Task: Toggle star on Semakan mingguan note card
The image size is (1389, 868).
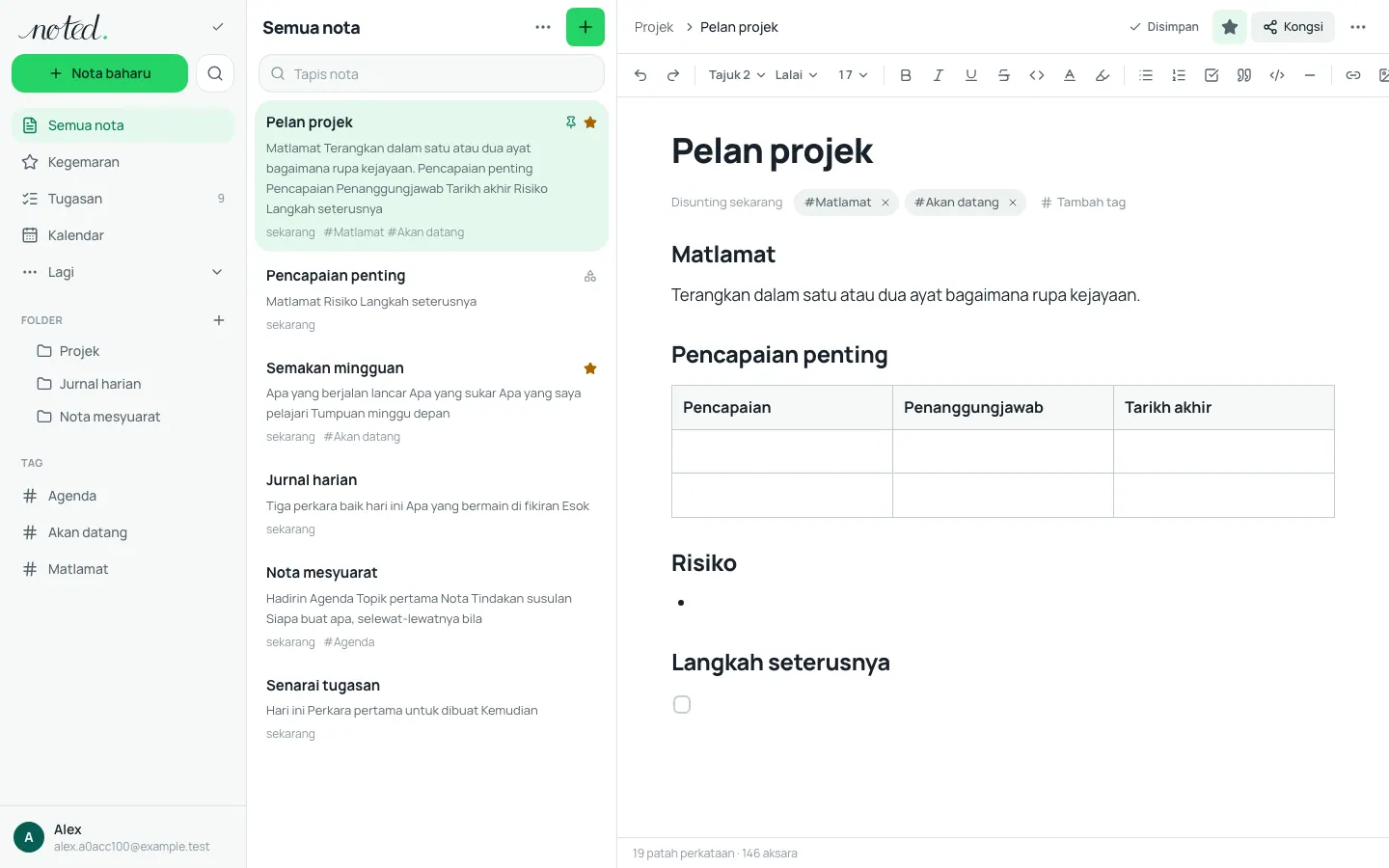Action: pos(590,368)
